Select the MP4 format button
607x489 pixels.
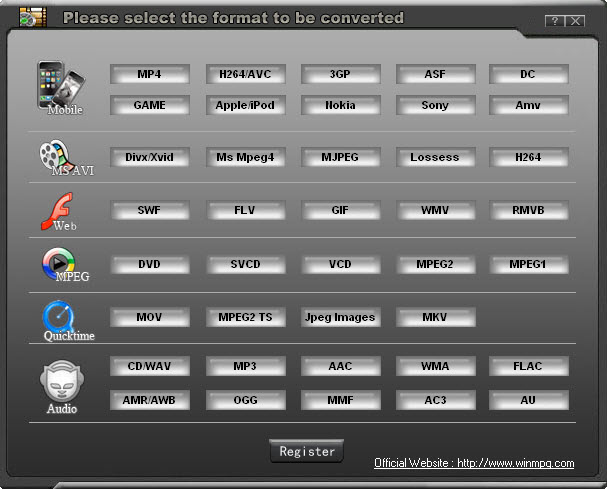[x=149, y=75]
